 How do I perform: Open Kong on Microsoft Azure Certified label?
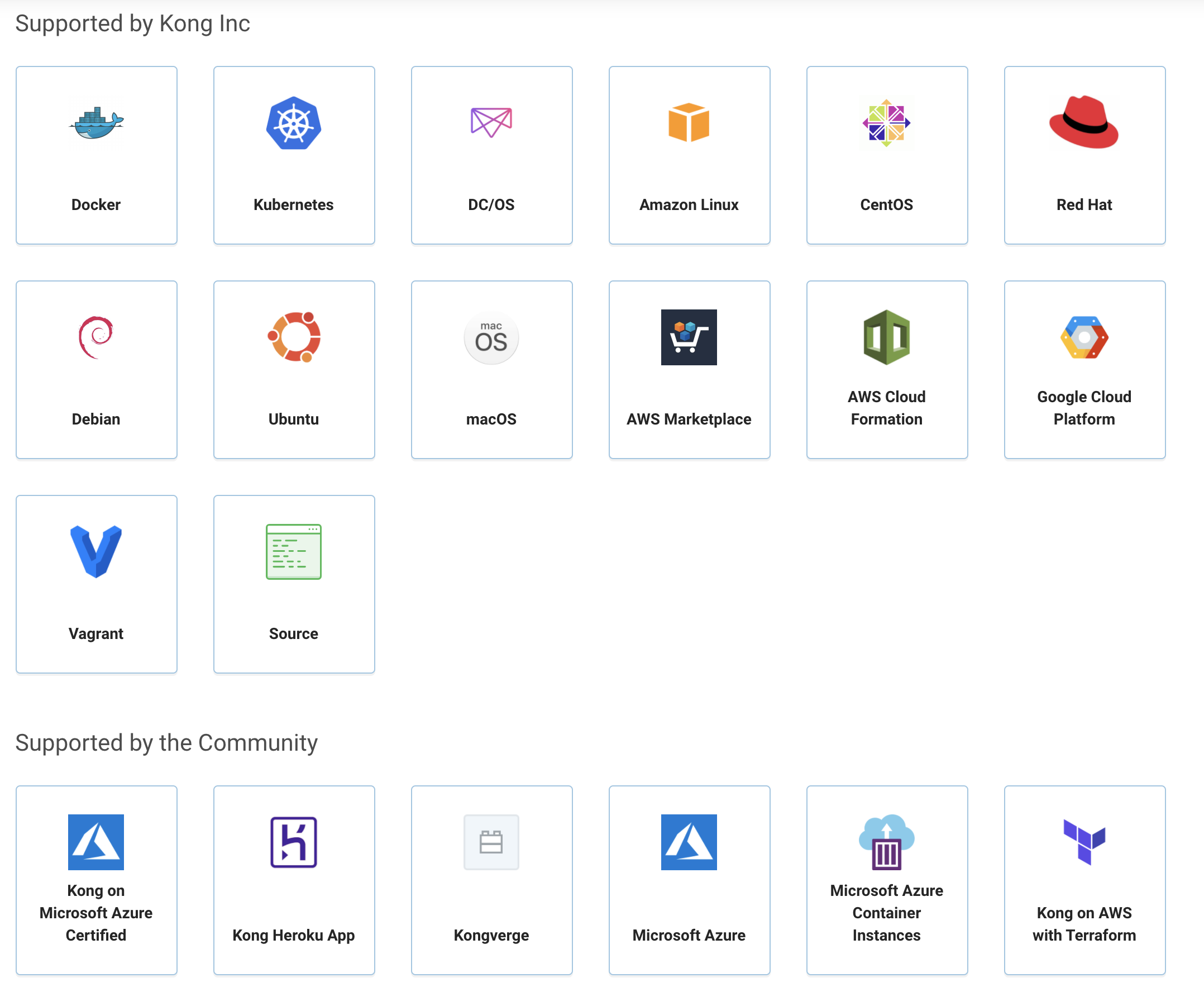coord(96,913)
